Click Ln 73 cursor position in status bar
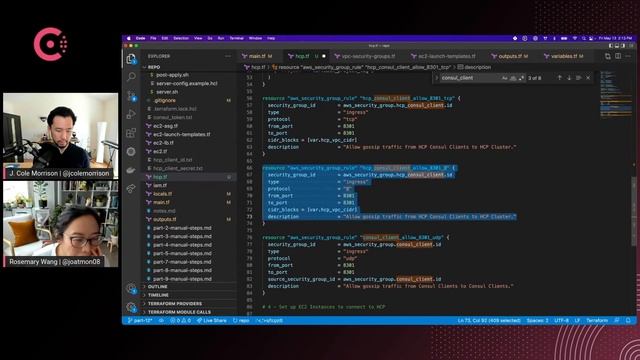640x360 pixels. tap(489, 320)
